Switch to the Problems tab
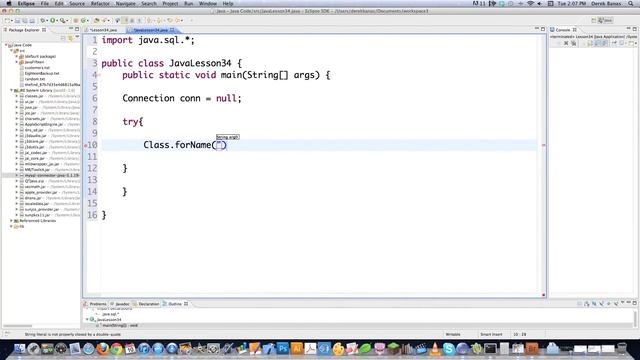 click(x=96, y=304)
